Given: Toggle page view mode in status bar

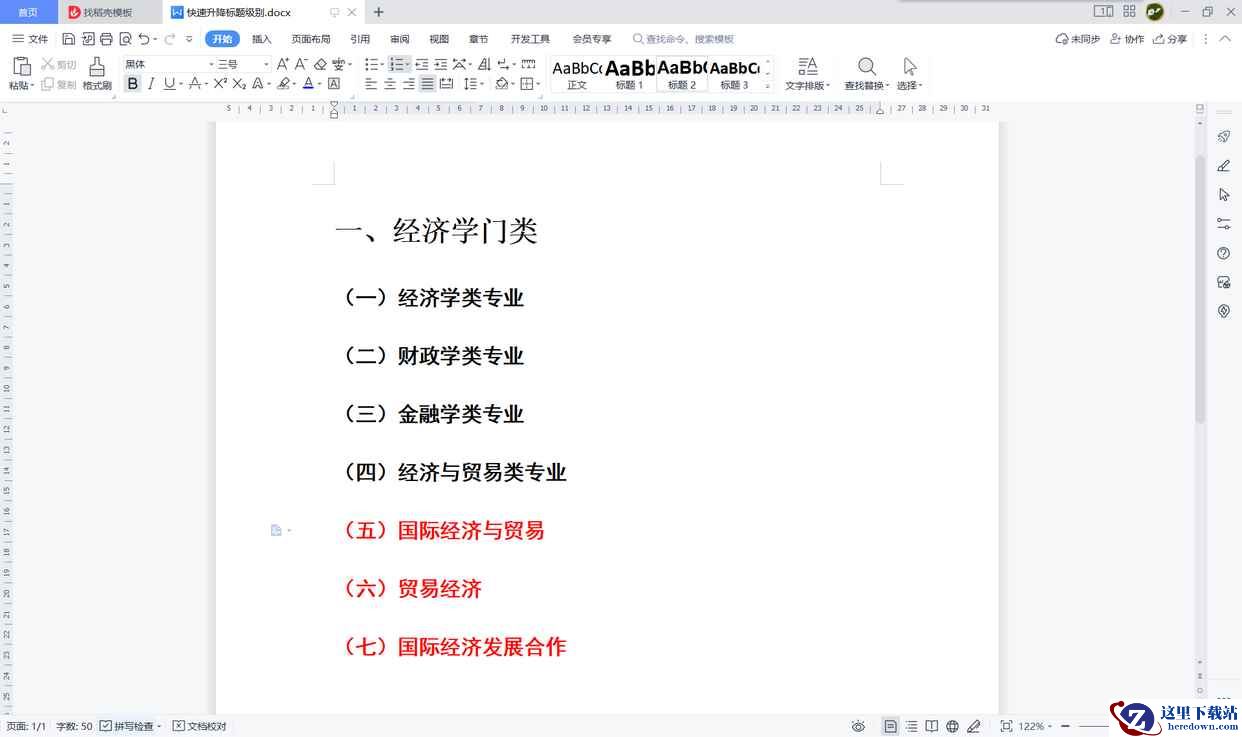Looking at the screenshot, I should [890, 726].
